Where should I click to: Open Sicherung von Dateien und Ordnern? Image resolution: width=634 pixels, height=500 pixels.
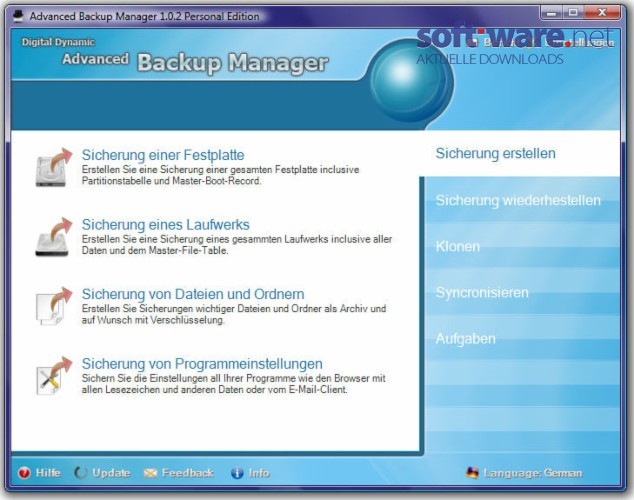tap(193, 294)
